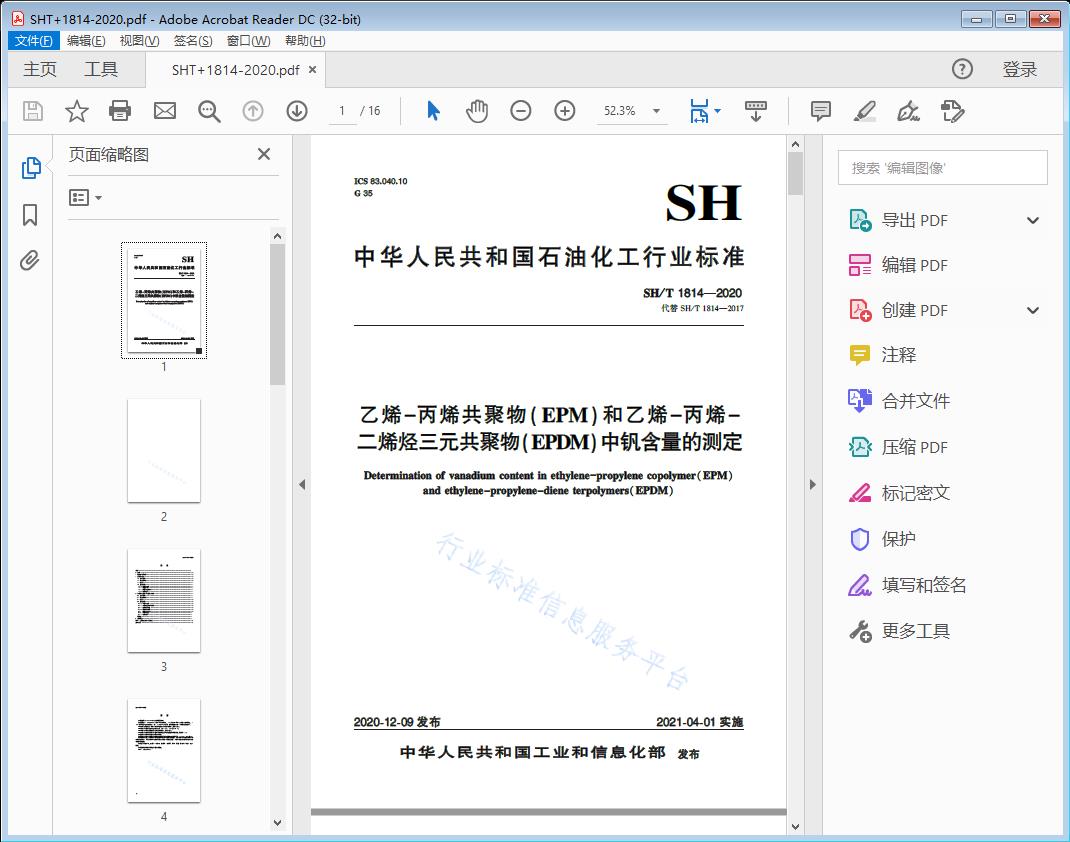The height and width of the screenshot is (842, 1070).
Task: Select the page 3 thumbnail
Action: pyautogui.click(x=163, y=600)
